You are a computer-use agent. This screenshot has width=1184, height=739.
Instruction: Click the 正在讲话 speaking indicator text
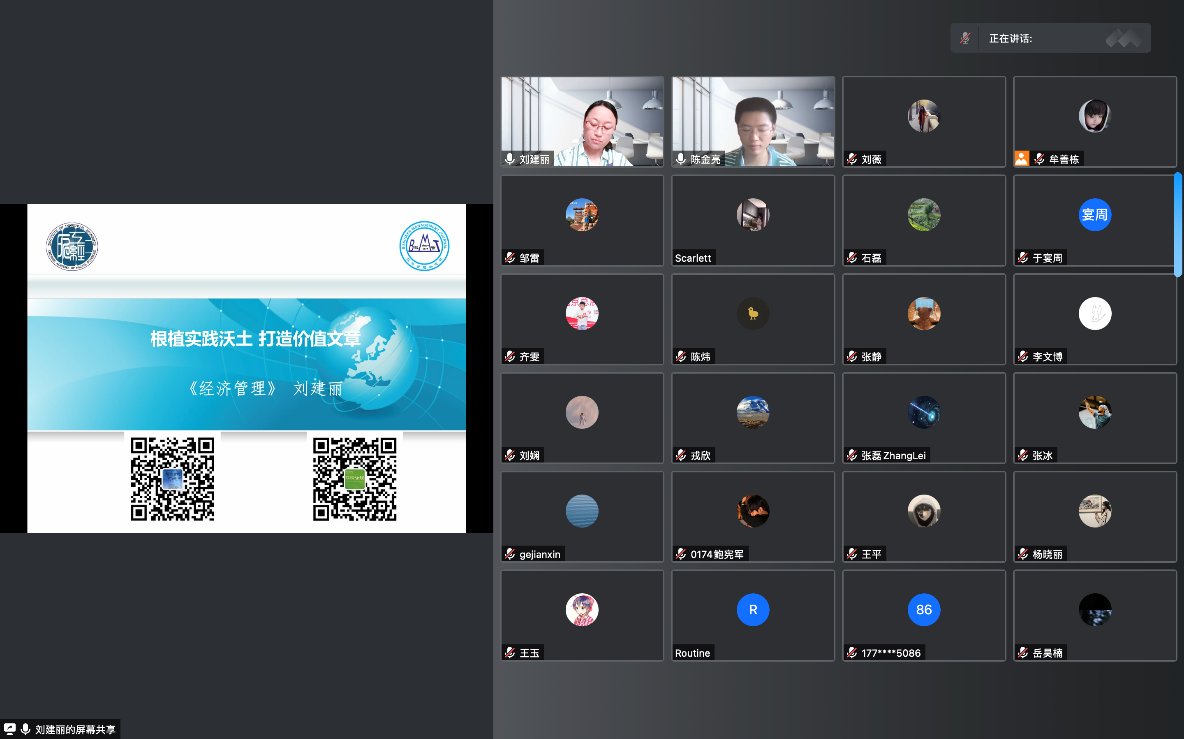[1010, 39]
